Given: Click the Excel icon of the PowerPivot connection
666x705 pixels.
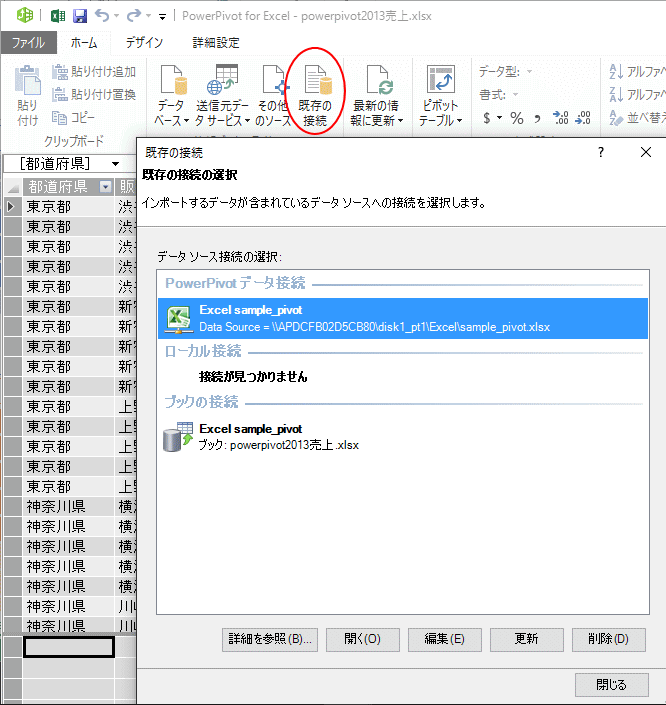Looking at the screenshot, I should point(179,319).
